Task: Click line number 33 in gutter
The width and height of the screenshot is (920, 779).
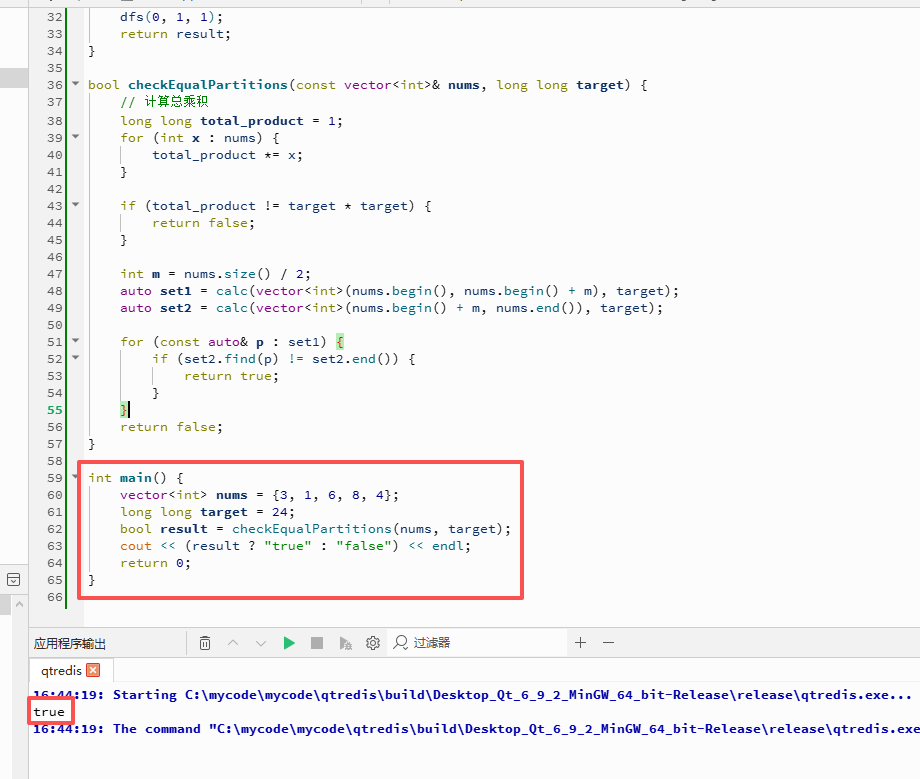Action: (x=55, y=34)
